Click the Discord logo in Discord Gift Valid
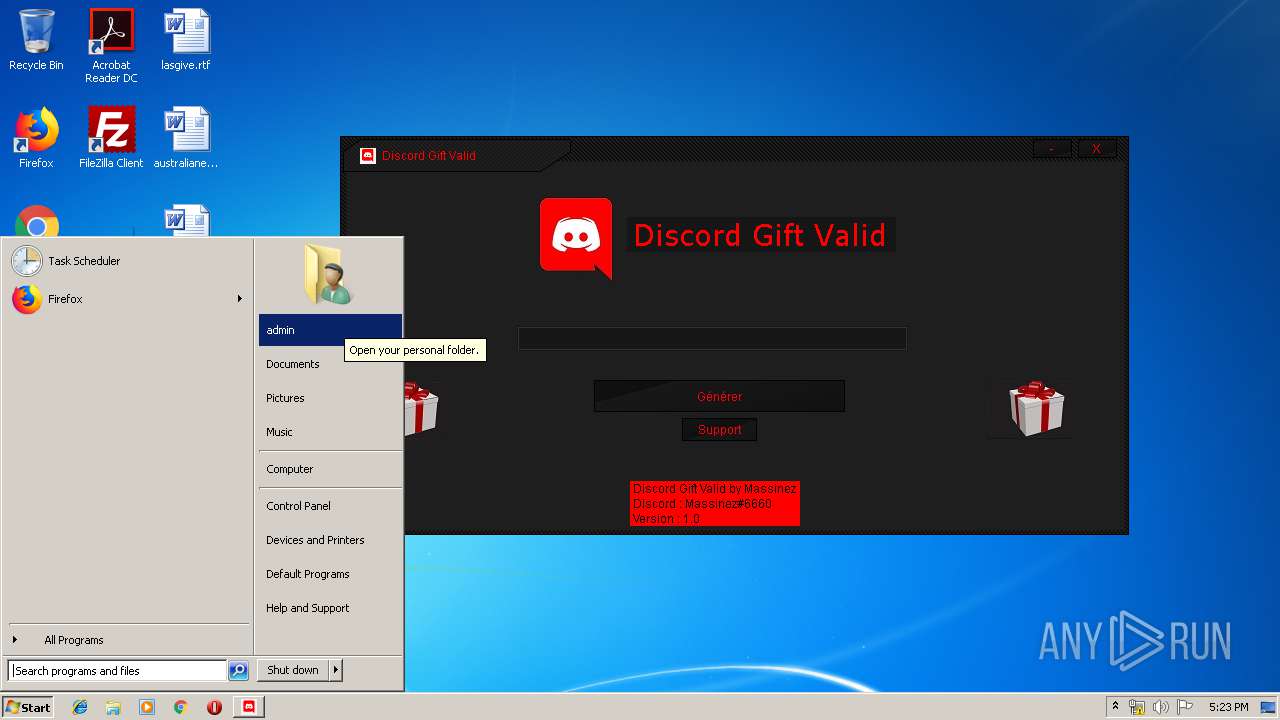Image resolution: width=1280 pixels, height=720 pixels. click(576, 237)
